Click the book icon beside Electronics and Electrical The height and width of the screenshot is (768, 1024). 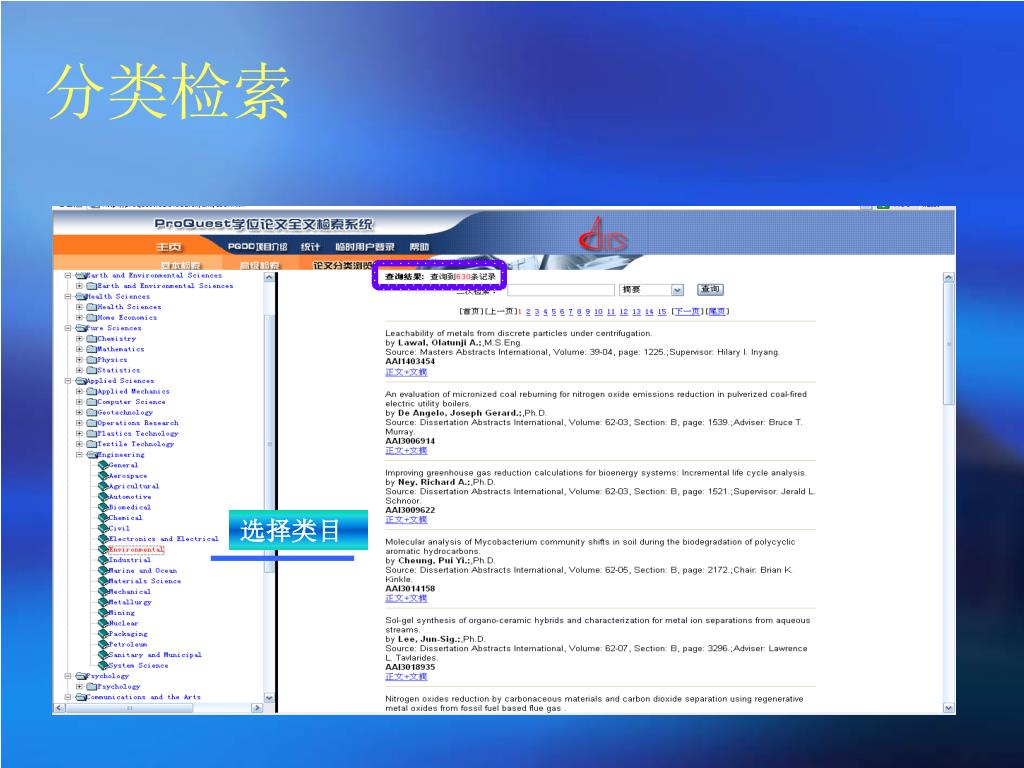click(103, 539)
